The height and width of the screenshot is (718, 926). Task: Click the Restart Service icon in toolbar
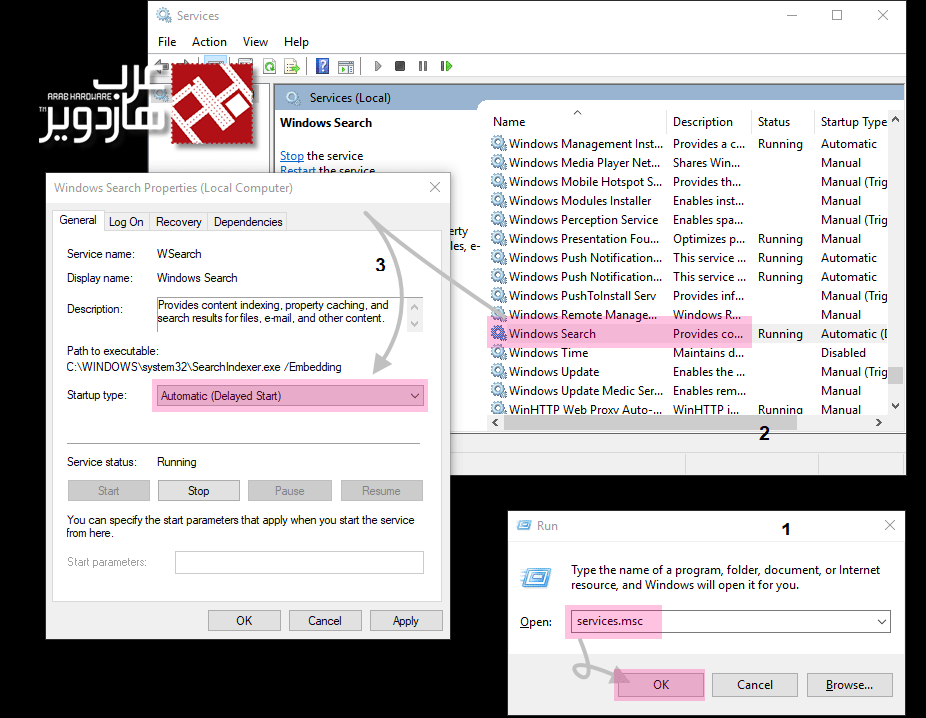coord(446,66)
